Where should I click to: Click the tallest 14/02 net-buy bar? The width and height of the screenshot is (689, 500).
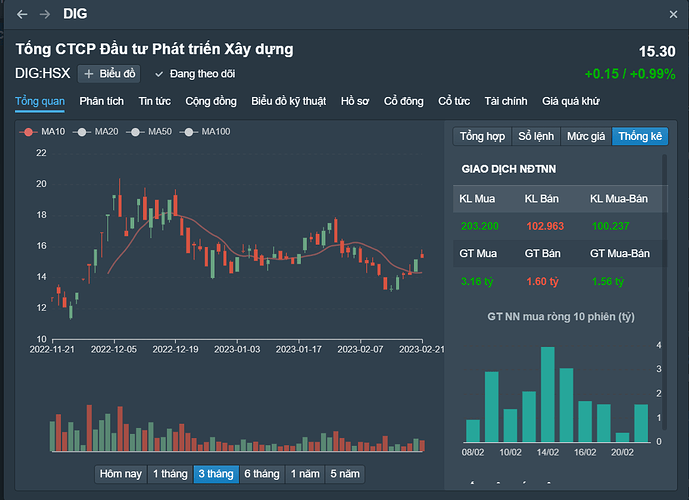point(548,394)
